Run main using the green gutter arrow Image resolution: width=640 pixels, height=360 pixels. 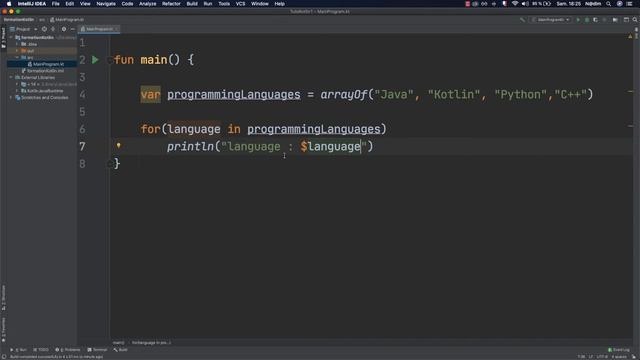click(x=95, y=60)
